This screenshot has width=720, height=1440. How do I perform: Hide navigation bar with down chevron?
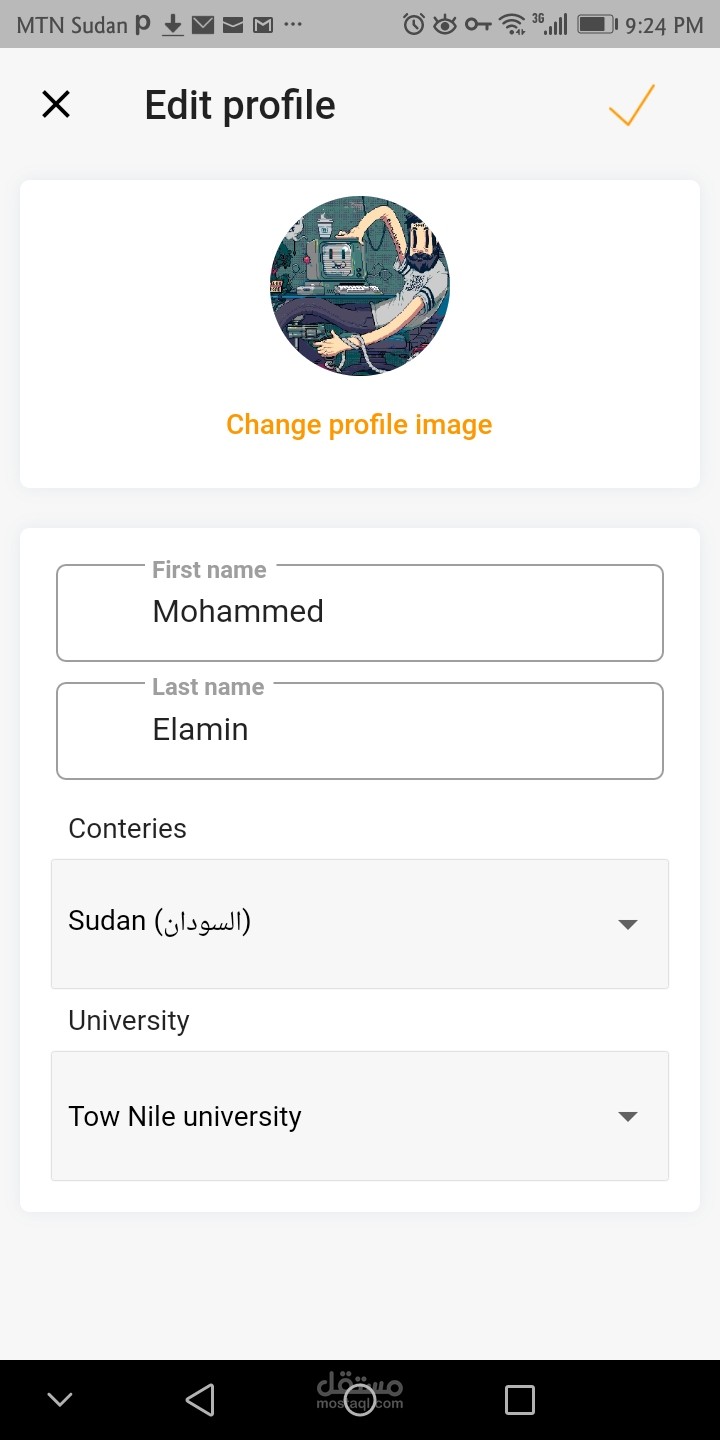point(60,1399)
